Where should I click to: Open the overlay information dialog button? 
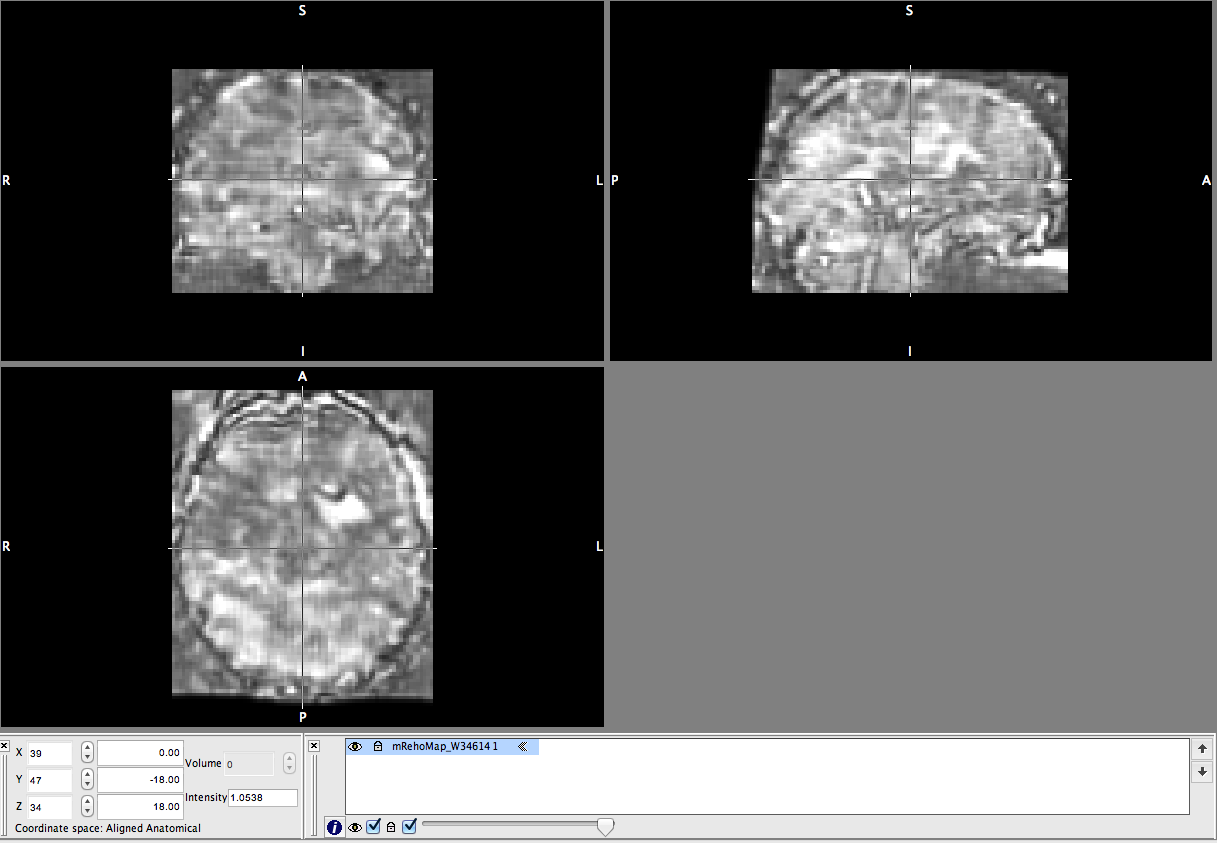click(x=334, y=827)
